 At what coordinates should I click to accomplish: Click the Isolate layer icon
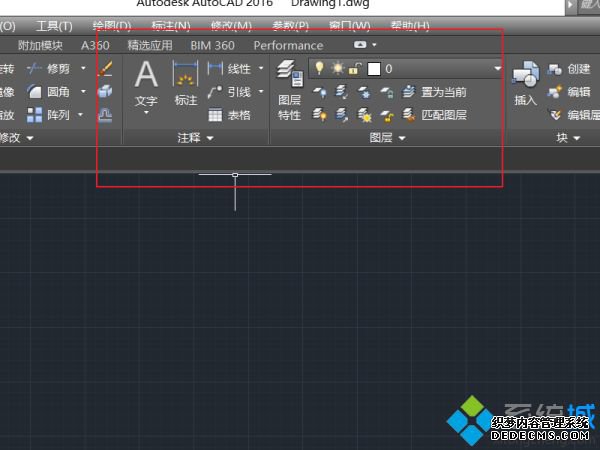click(x=342, y=92)
